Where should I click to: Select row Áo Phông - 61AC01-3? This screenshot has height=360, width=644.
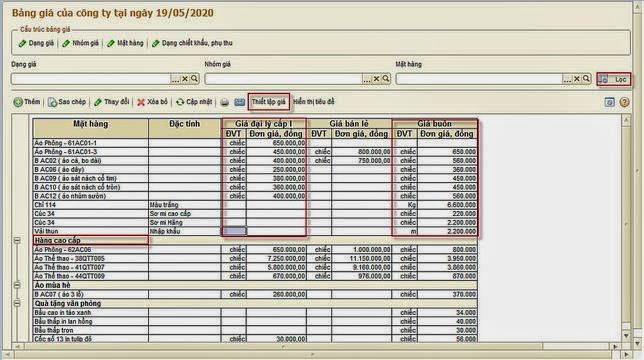255,152
